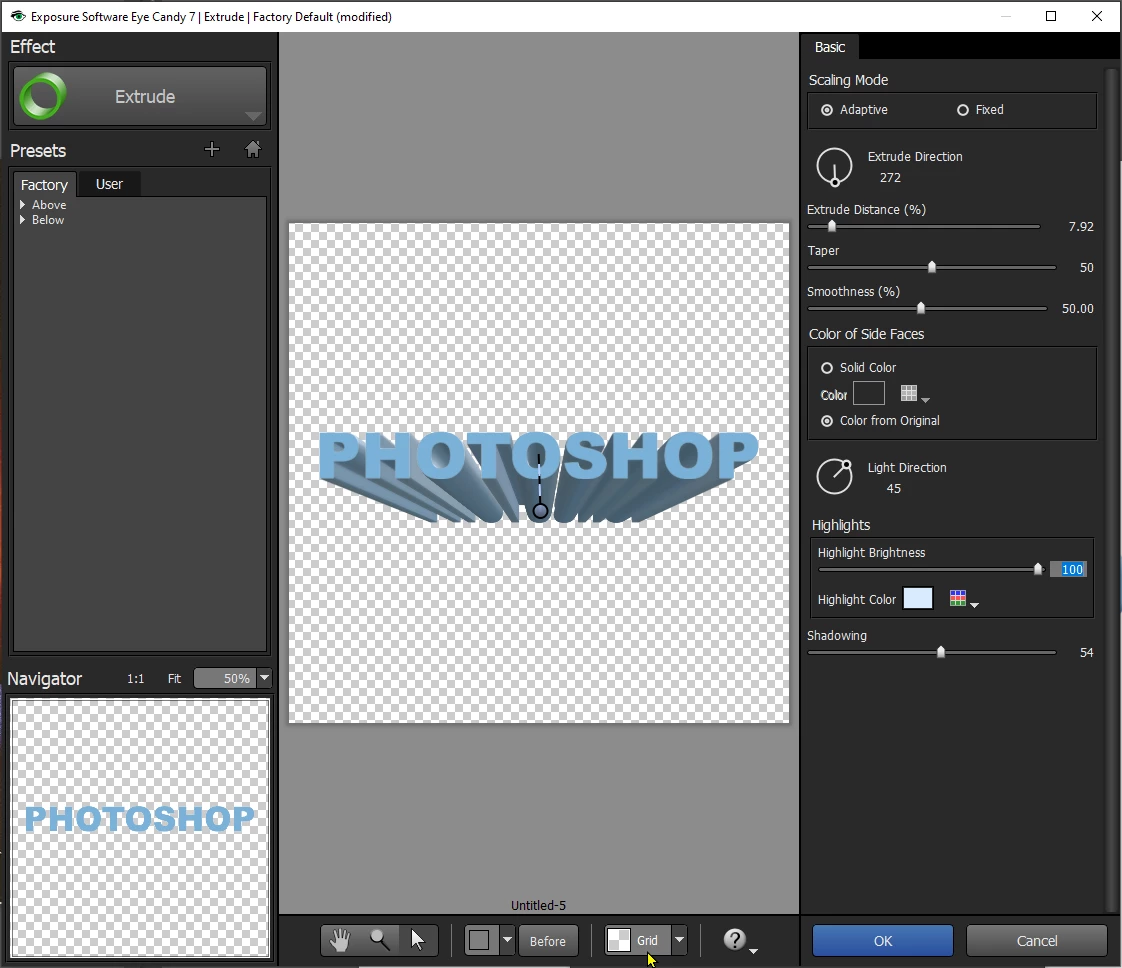Click the Light Direction value 45
Viewport: 1122px width, 968px height.
tap(893, 489)
